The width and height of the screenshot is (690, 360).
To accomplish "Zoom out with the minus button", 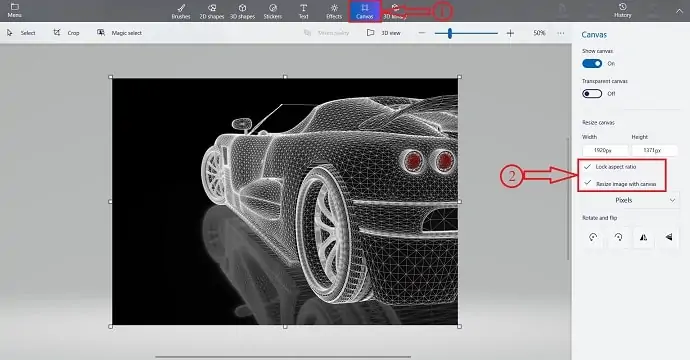I will pyautogui.click(x=422, y=33).
